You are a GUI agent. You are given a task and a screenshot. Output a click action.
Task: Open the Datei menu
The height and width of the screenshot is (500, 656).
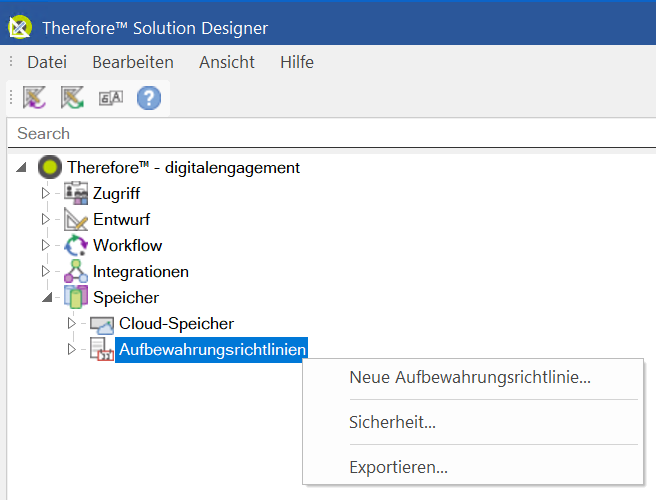47,62
